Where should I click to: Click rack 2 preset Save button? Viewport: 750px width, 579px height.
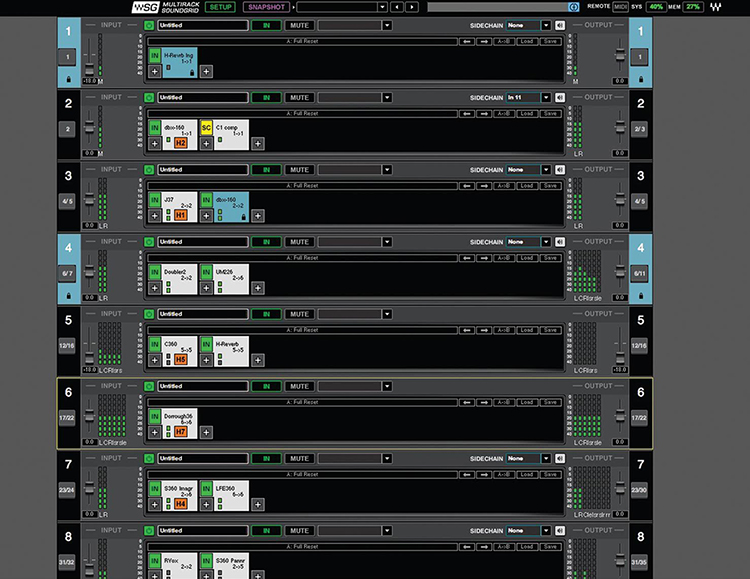click(550, 114)
